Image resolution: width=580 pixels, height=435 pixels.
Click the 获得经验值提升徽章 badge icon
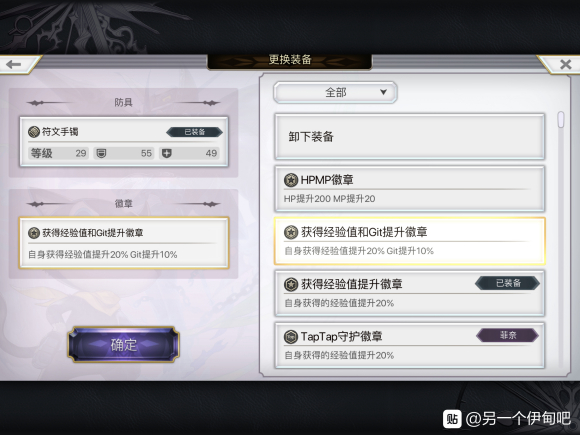291,284
